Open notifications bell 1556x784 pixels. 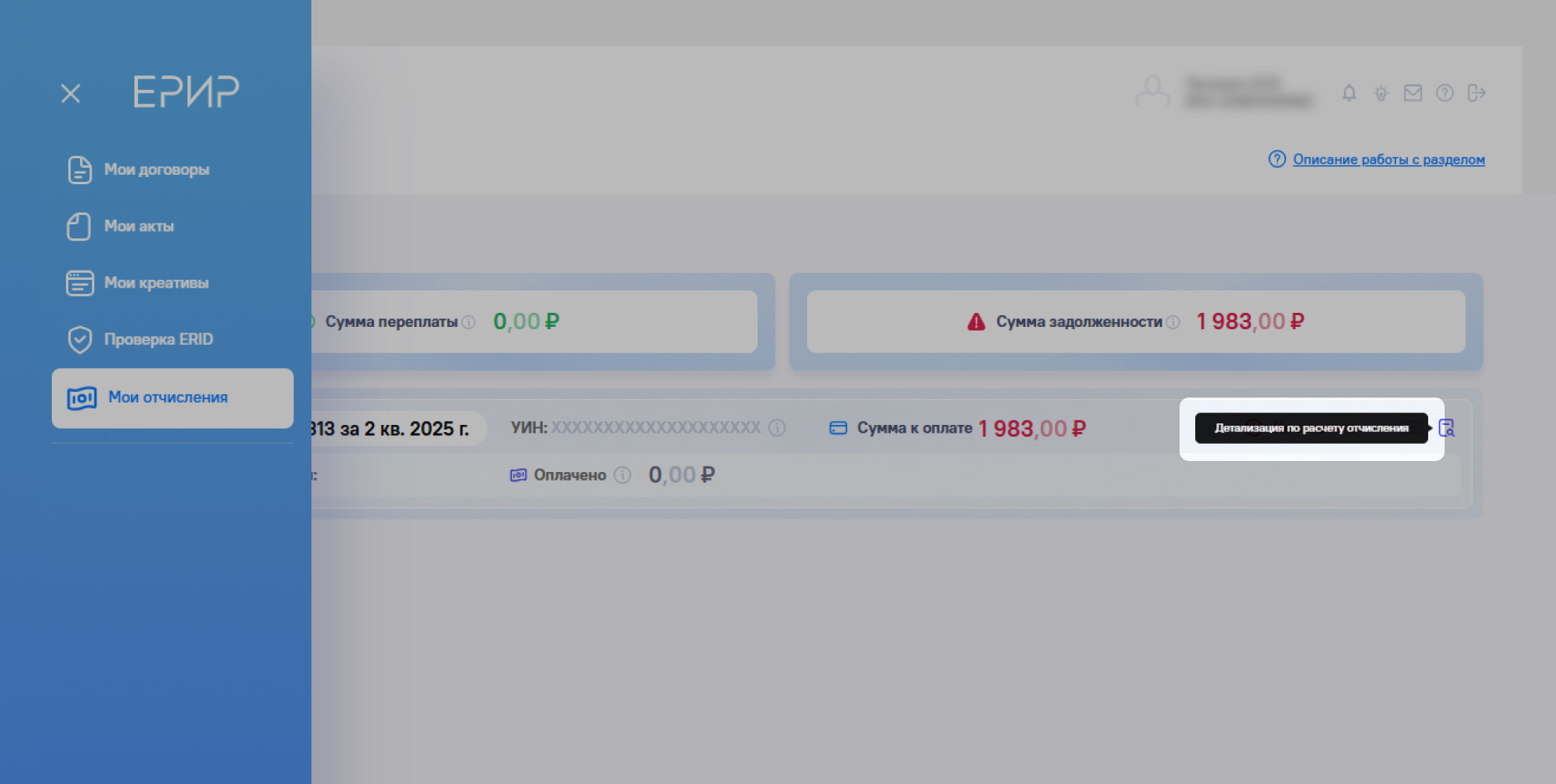pos(1349,93)
